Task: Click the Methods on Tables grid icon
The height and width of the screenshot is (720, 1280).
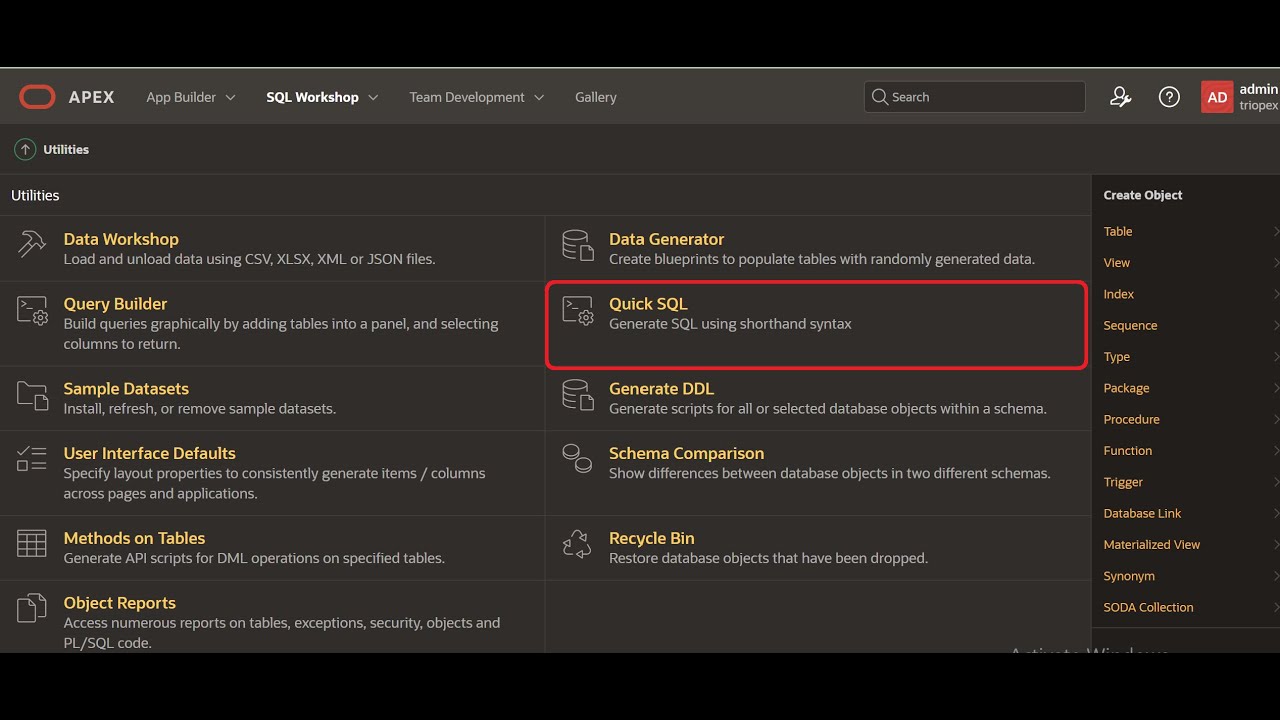Action: [x=32, y=544]
